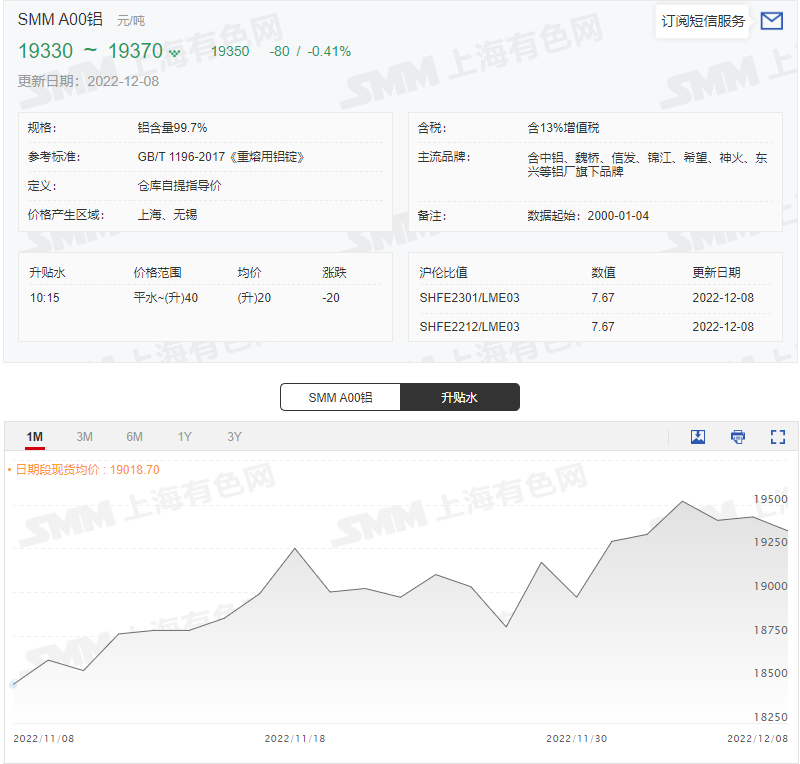Viewport: 800px width, 764px height.
Task: Click the printer icon in chart toolbar
Action: (737, 437)
